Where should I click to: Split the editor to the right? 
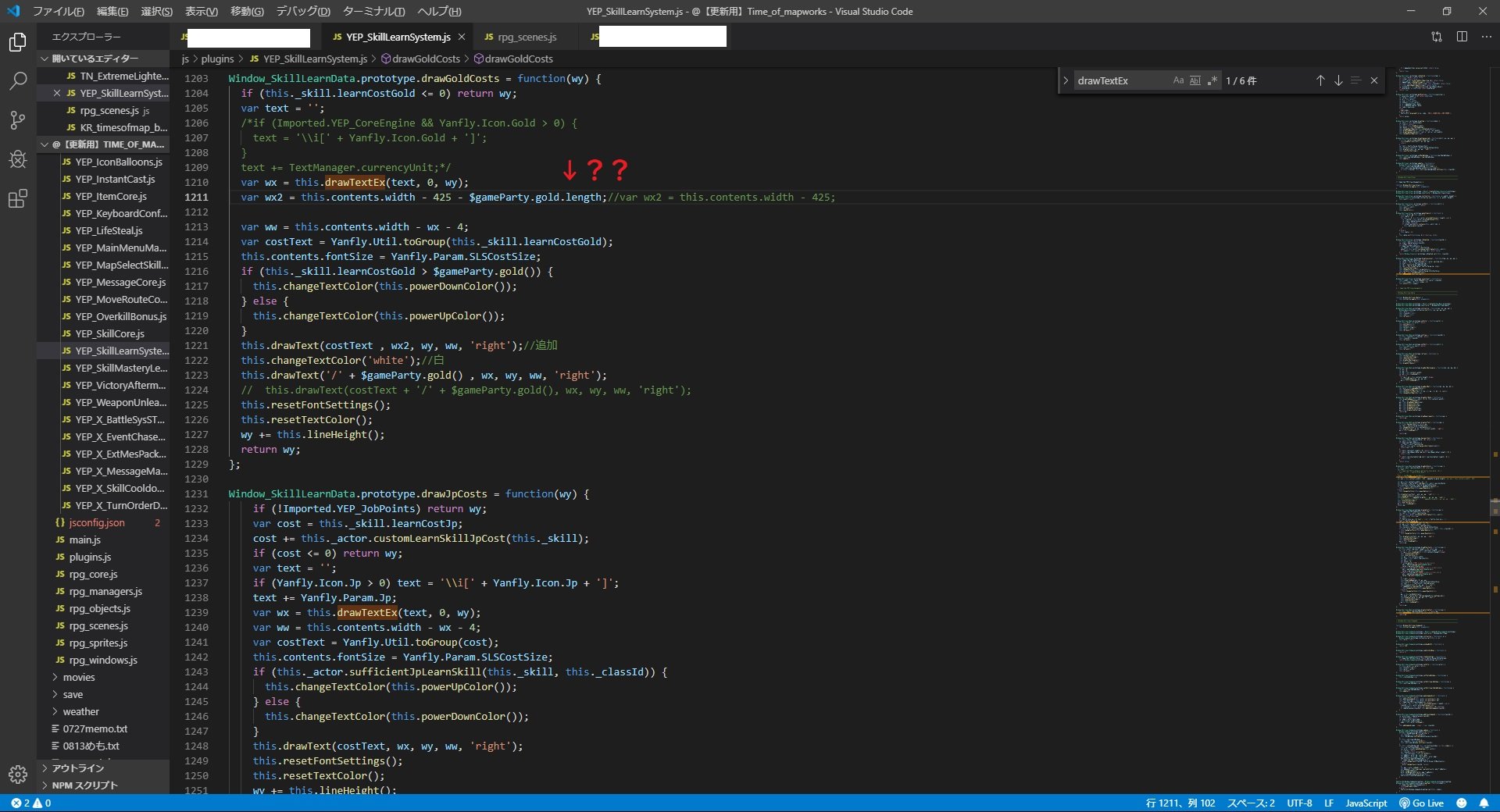1462,37
